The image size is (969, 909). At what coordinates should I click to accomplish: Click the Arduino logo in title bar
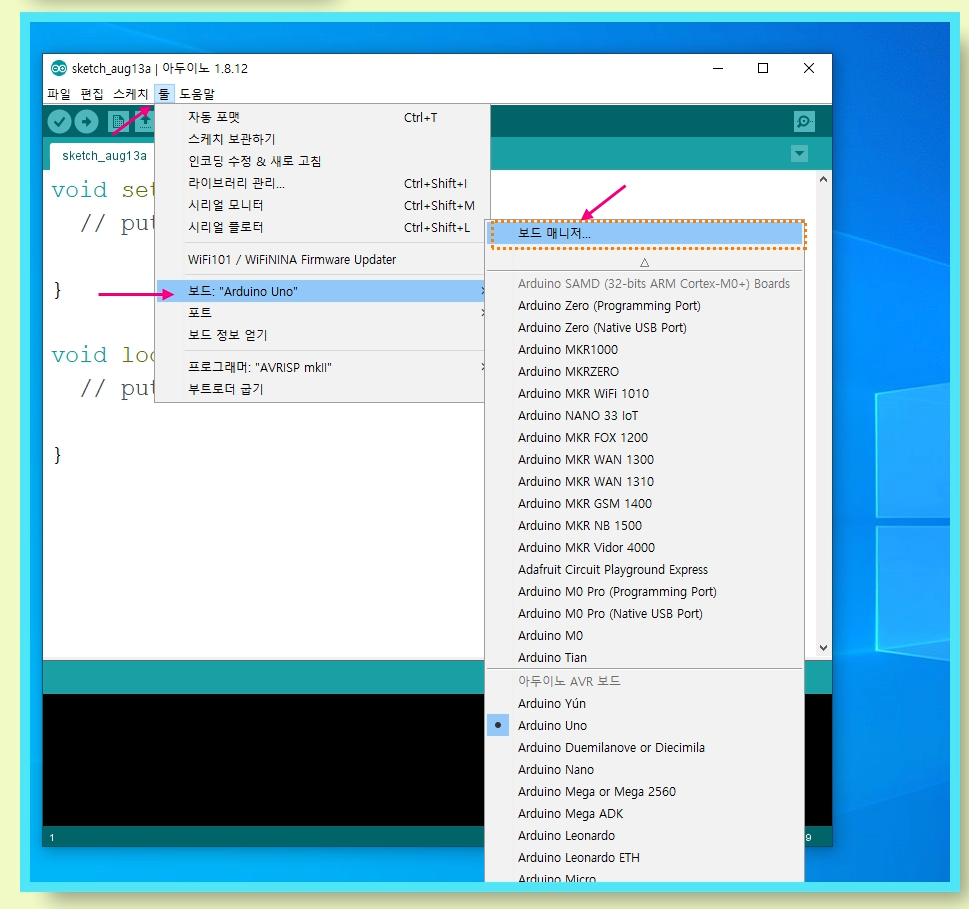point(59,68)
